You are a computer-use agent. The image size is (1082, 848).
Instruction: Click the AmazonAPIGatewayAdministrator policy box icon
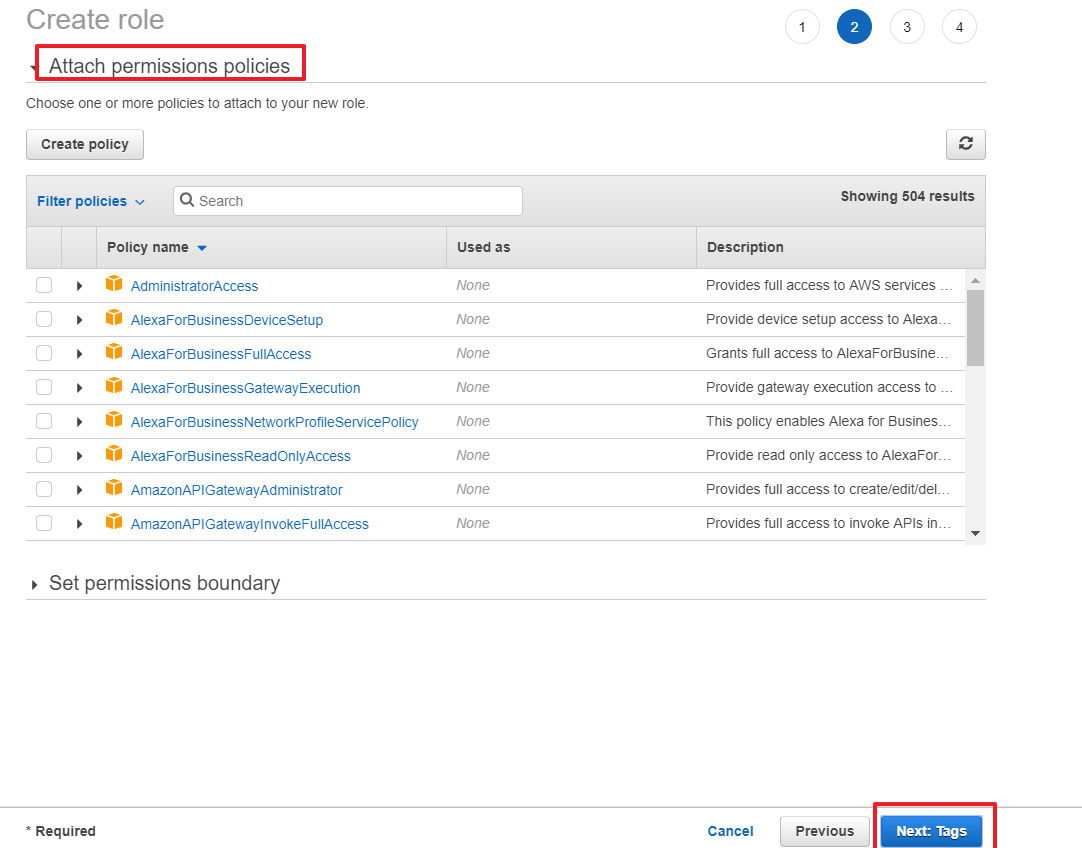click(x=114, y=489)
